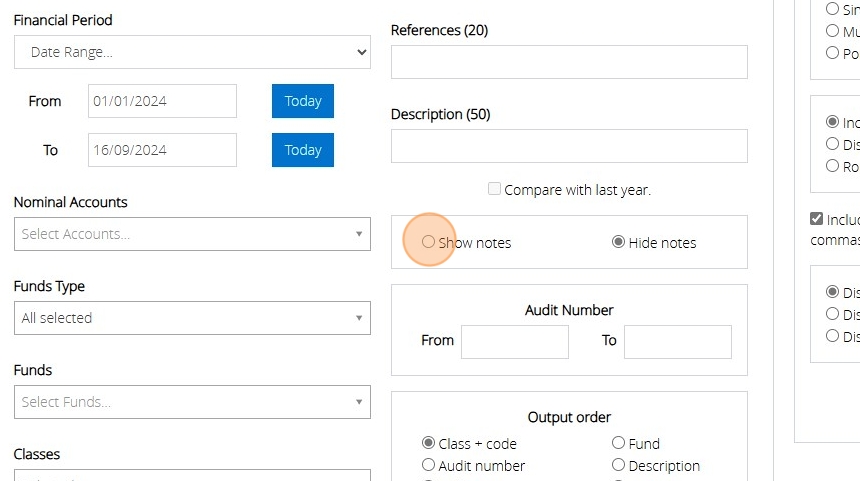The image size is (860, 481).
Task: Select the Show notes radio button
Action: [429, 242]
